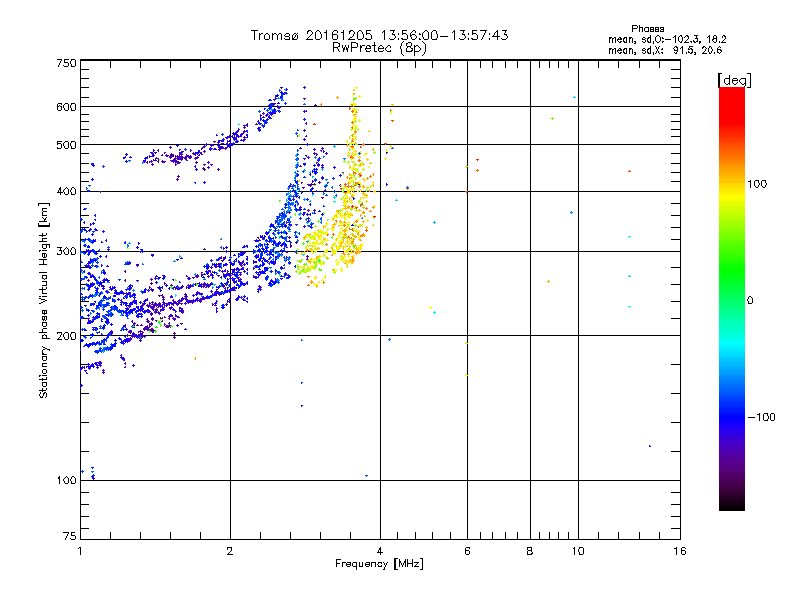Click the x-axis '10' tick label
800x600 pixels.
pos(578,551)
